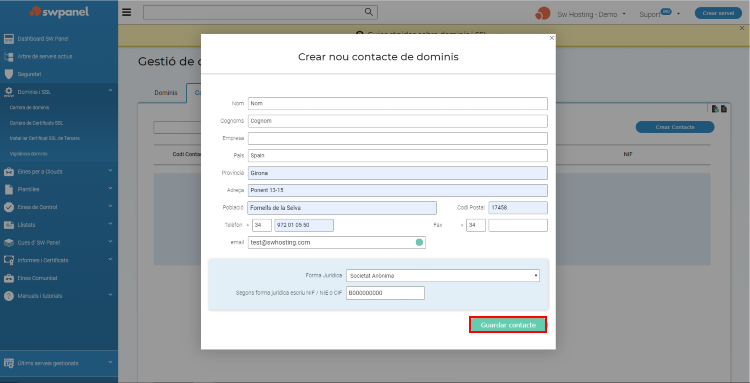Open the Suport dropdown menu
The height and width of the screenshot is (383, 750).
pyautogui.click(x=659, y=14)
